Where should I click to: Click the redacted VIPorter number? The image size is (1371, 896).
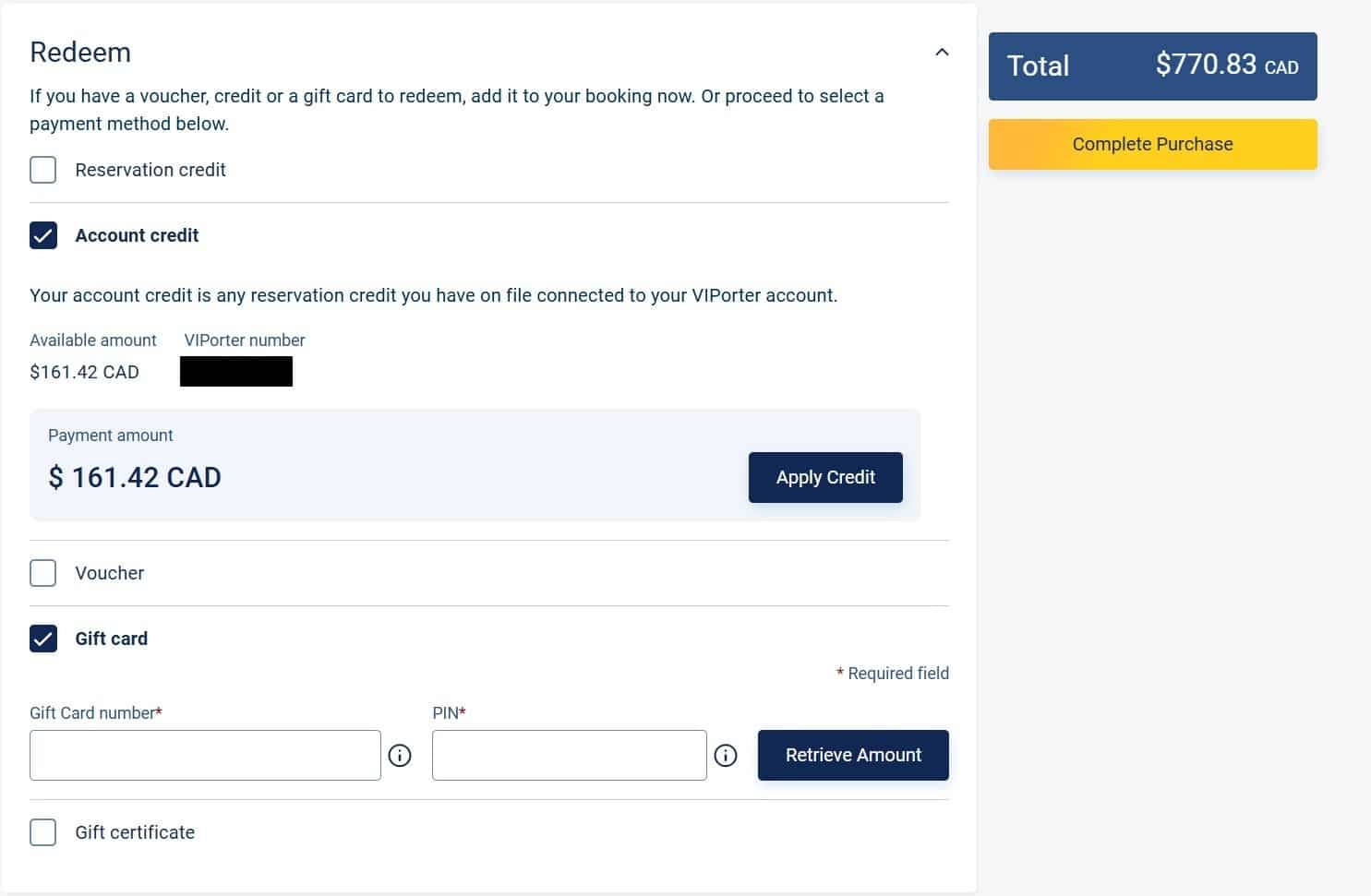click(236, 371)
